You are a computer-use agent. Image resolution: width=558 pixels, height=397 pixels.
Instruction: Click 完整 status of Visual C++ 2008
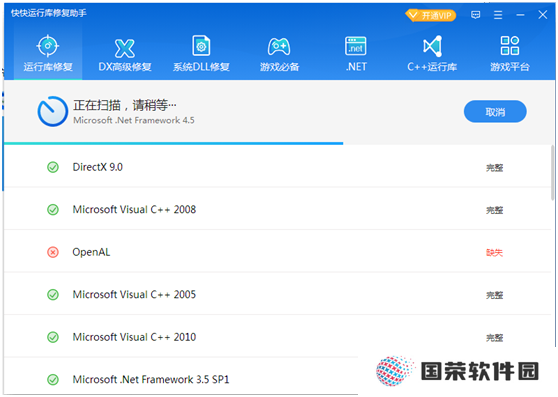[495, 210]
